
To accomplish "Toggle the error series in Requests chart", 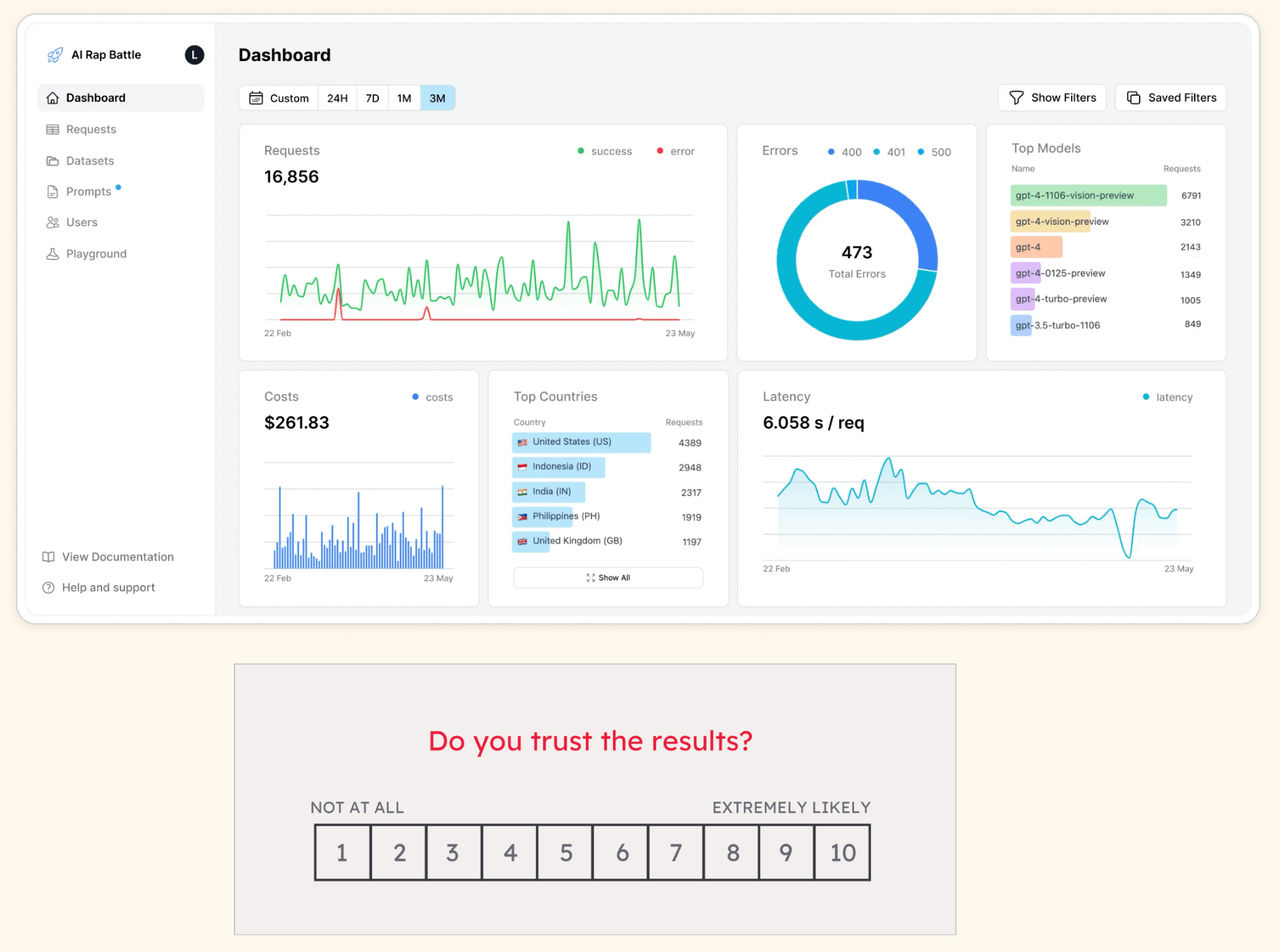I will (675, 151).
